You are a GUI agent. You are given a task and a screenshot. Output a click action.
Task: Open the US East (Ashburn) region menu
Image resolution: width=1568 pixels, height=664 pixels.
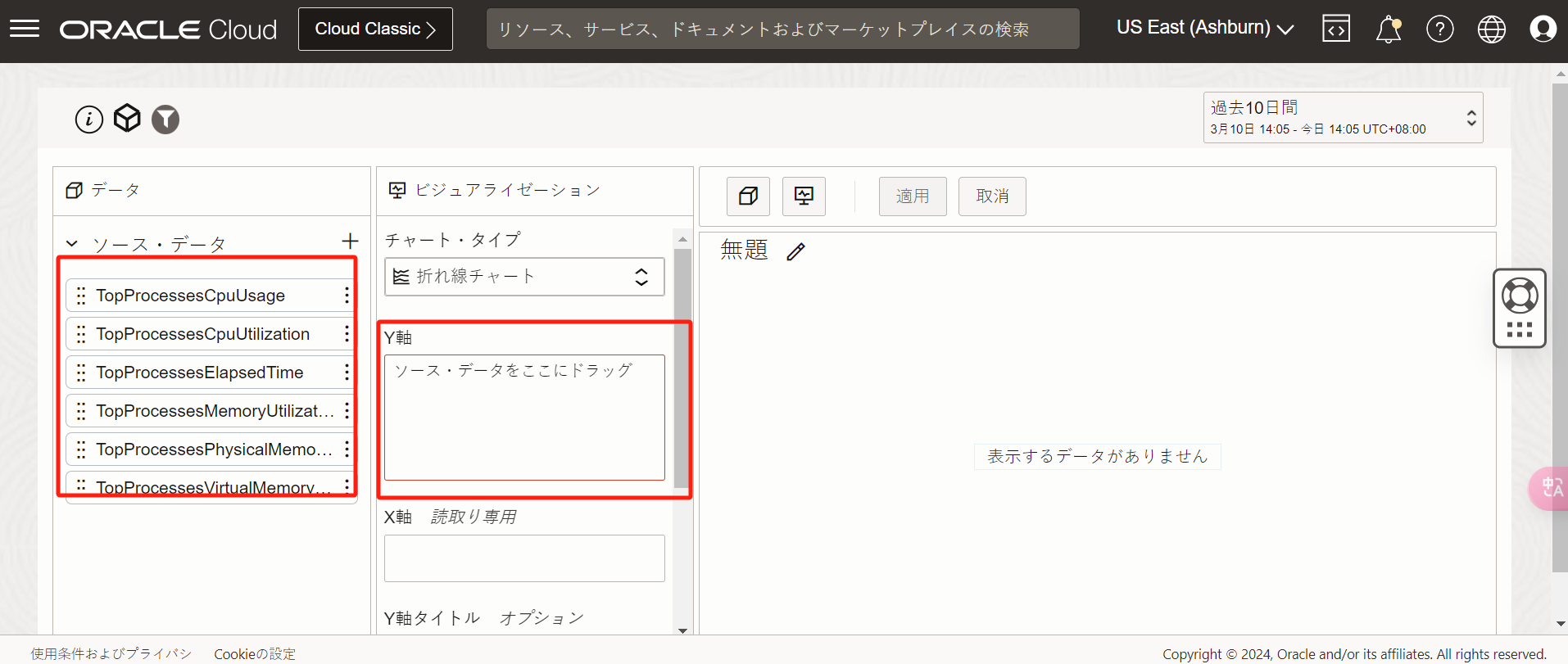(x=1204, y=28)
